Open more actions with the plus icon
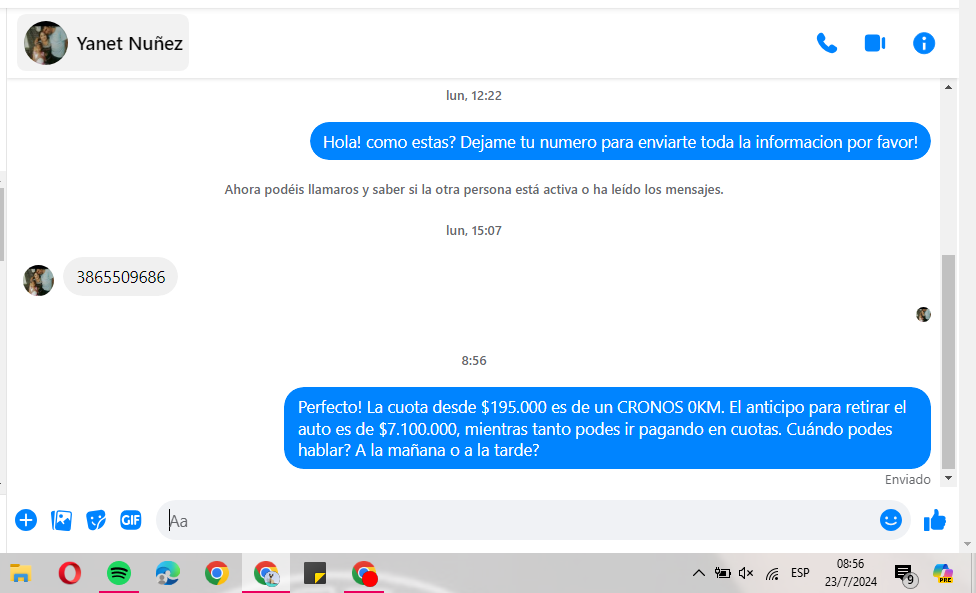This screenshot has height=593, width=976. click(x=26, y=520)
